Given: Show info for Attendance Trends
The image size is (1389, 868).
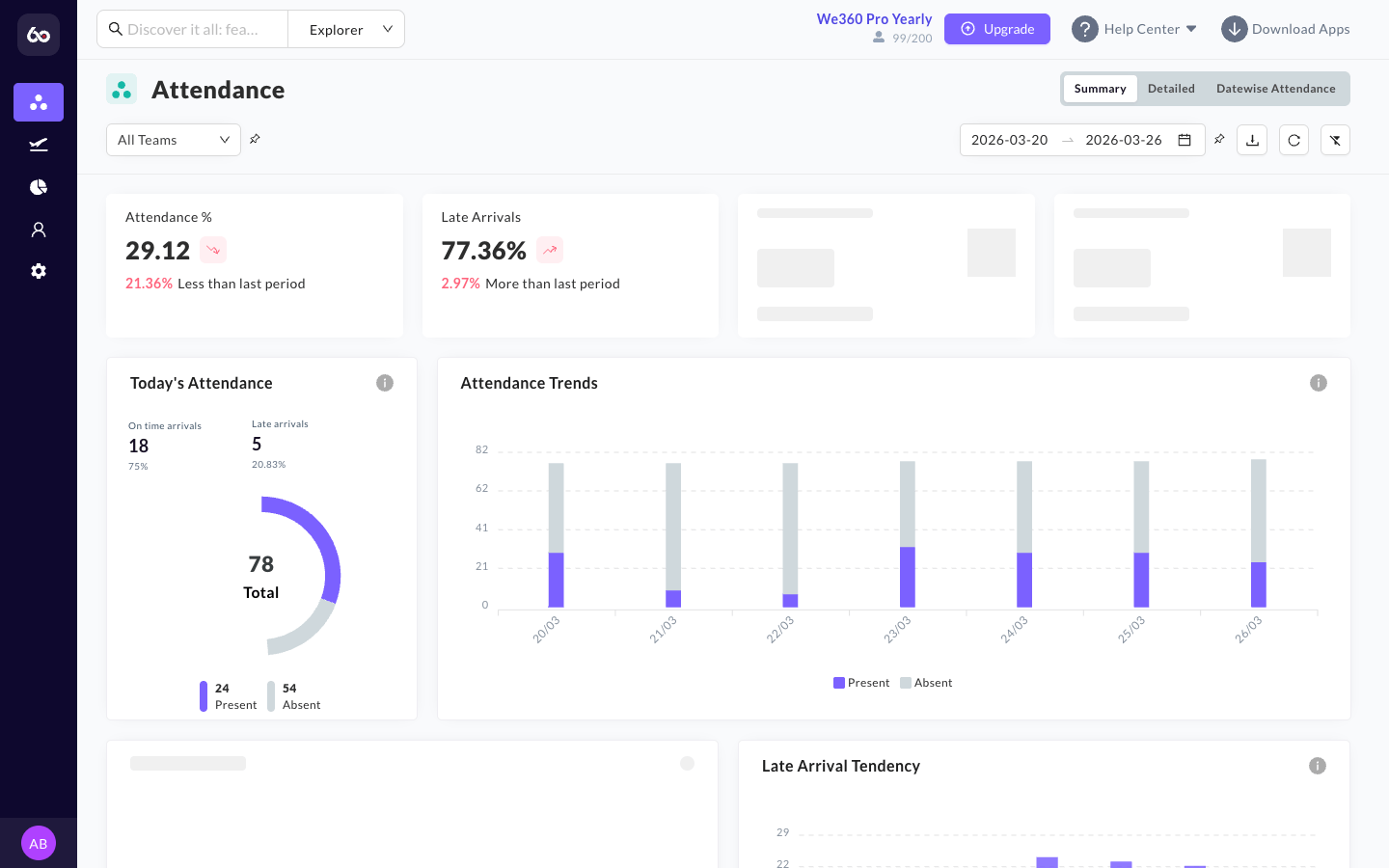Looking at the screenshot, I should [x=1319, y=383].
